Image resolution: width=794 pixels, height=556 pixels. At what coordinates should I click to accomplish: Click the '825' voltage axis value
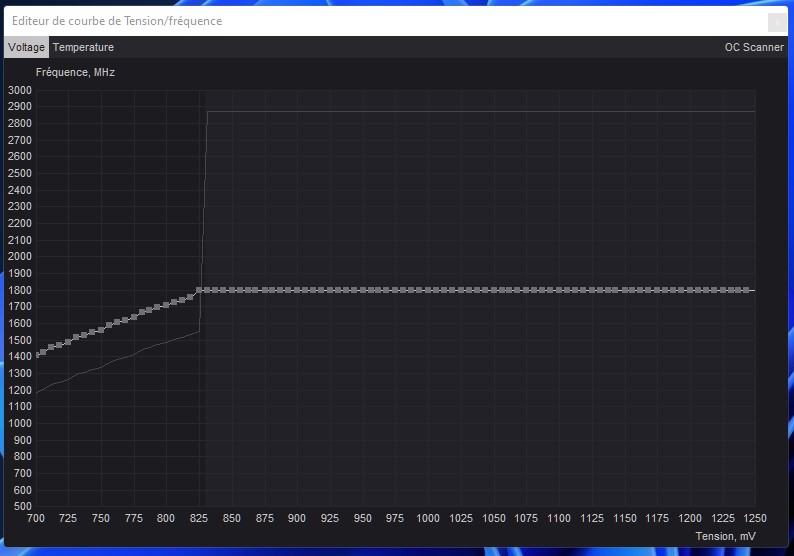coord(199,519)
